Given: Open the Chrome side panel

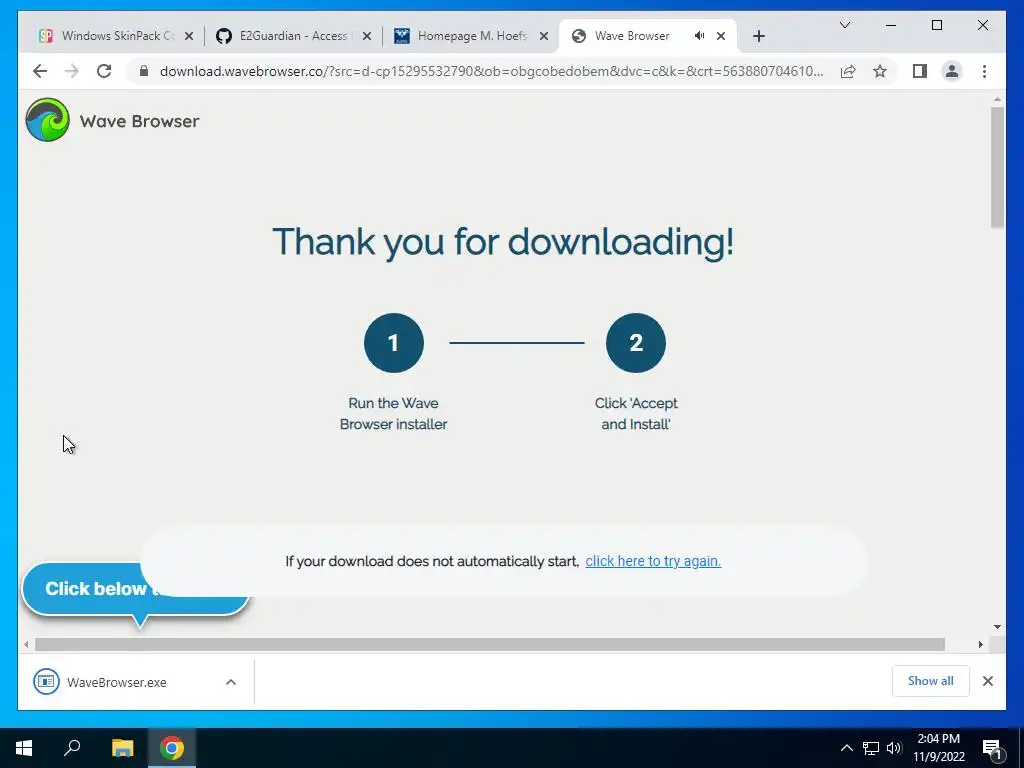Looking at the screenshot, I should [x=920, y=71].
